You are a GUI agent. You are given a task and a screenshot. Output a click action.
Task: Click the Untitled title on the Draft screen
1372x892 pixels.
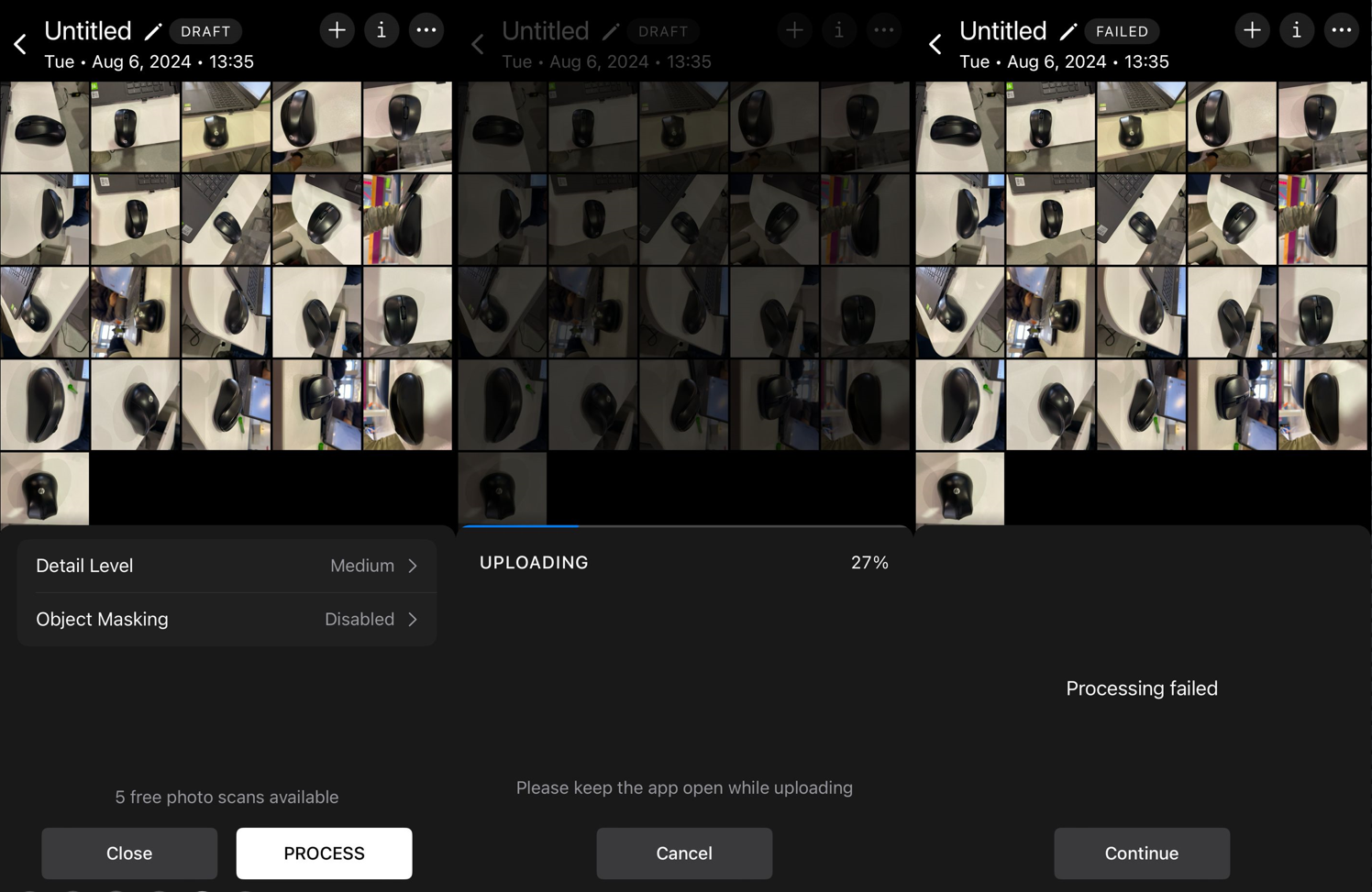pyautogui.click(x=88, y=31)
